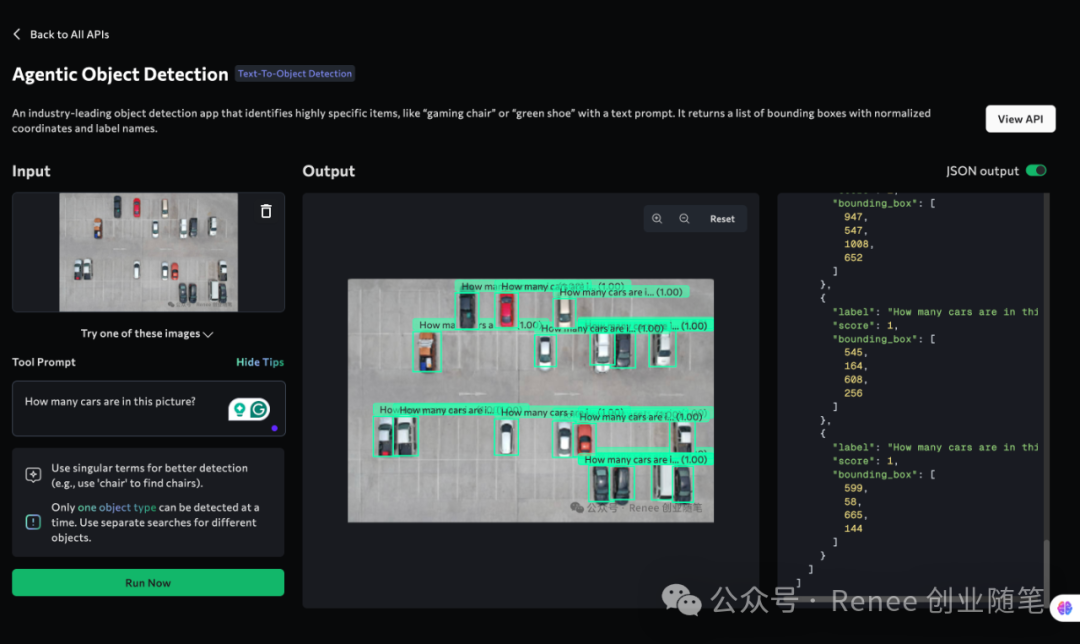This screenshot has width=1080, height=644.
Task: Click the back arrow next to Back to All APIs
Action: click(17, 34)
